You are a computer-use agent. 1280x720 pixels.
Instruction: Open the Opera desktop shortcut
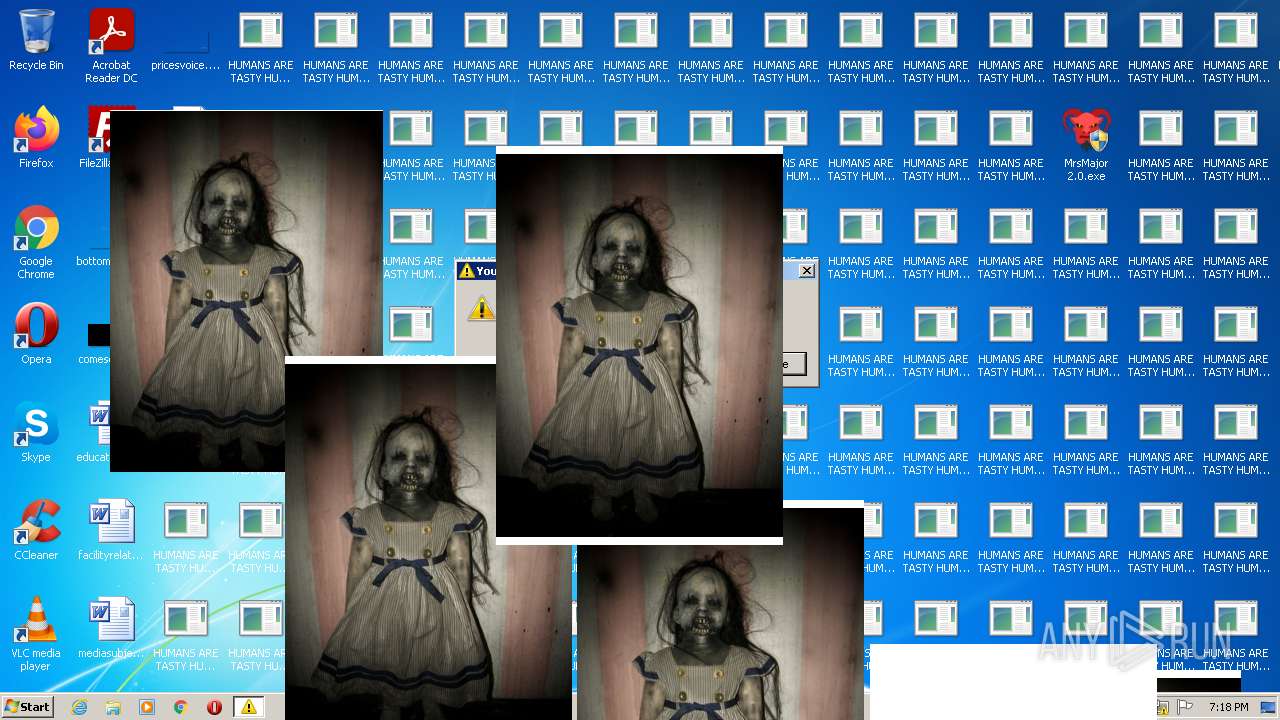pos(36,334)
